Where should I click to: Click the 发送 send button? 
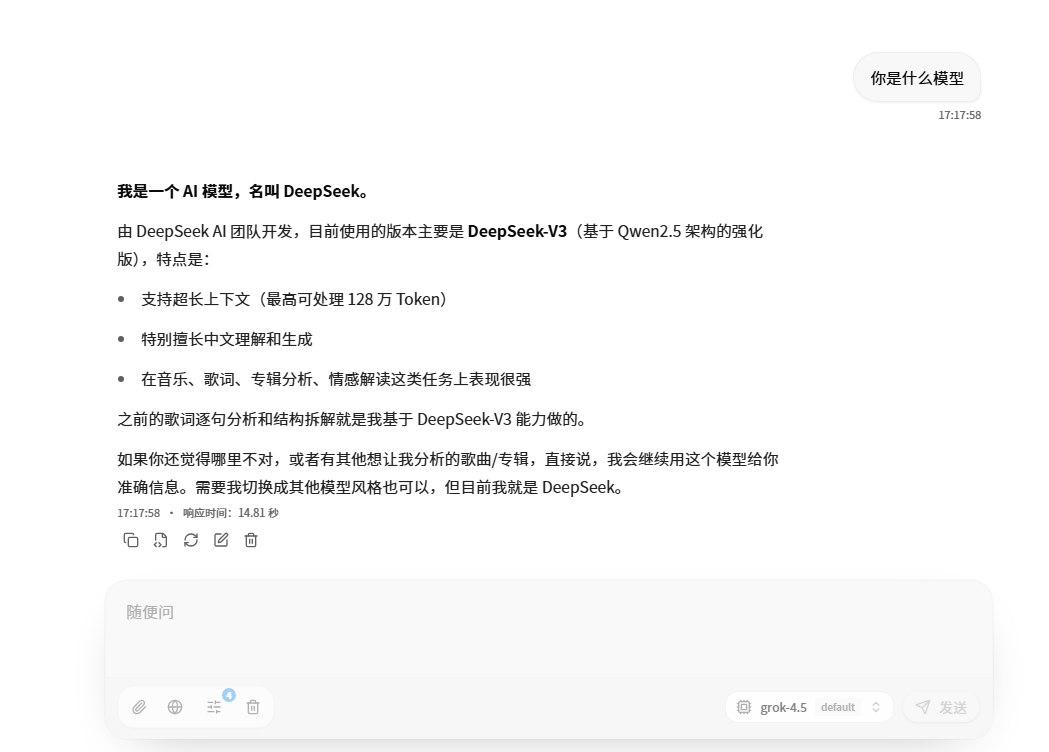[x=941, y=707]
